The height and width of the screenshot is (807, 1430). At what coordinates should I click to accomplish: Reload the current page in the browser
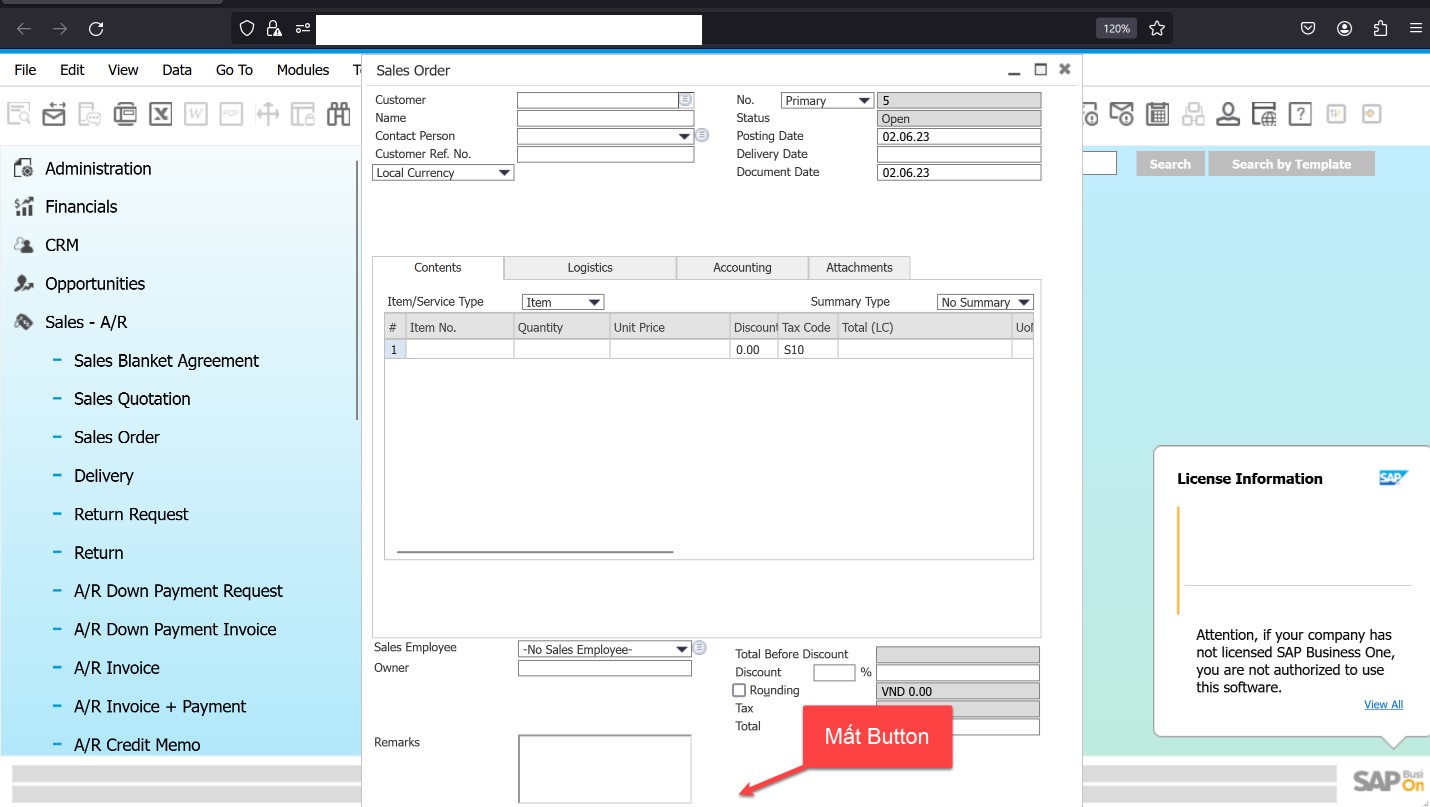pos(96,28)
